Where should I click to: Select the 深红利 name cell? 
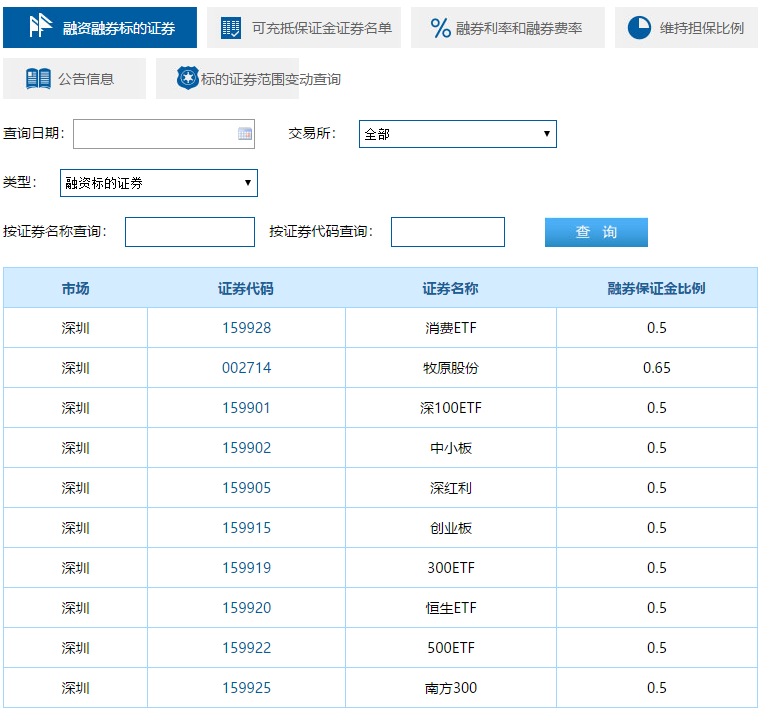pyautogui.click(x=451, y=488)
